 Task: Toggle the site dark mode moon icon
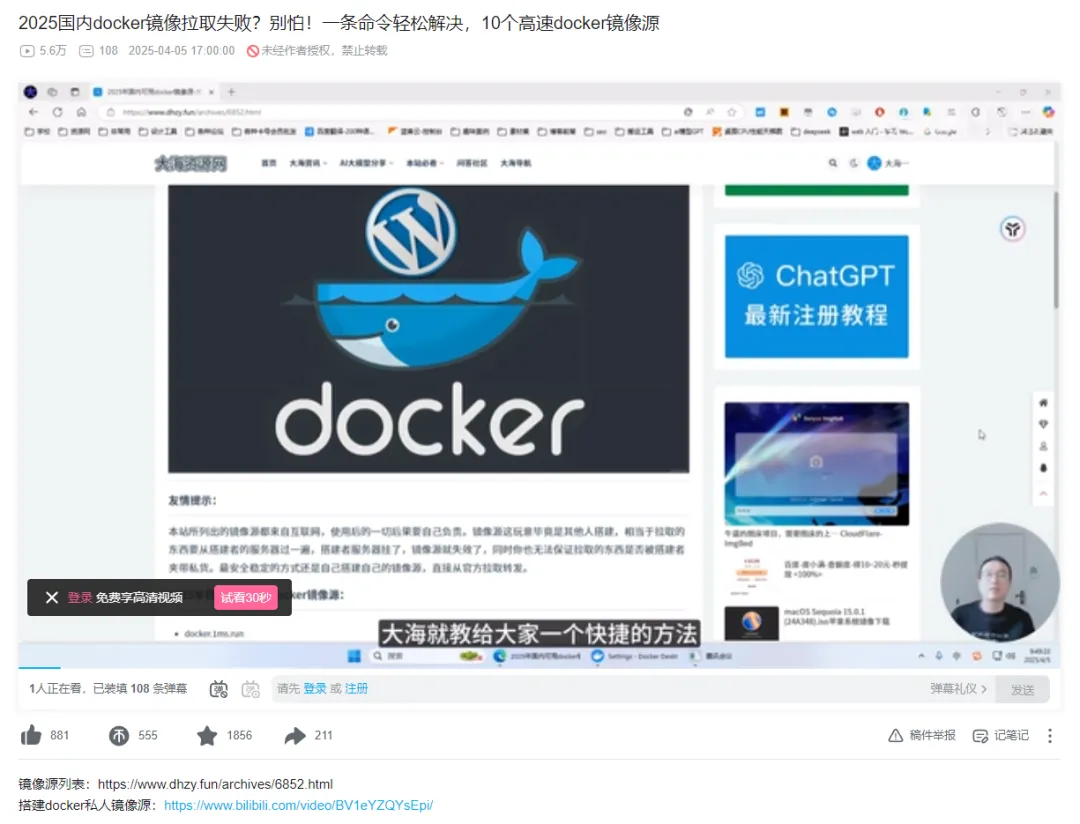coord(854,163)
